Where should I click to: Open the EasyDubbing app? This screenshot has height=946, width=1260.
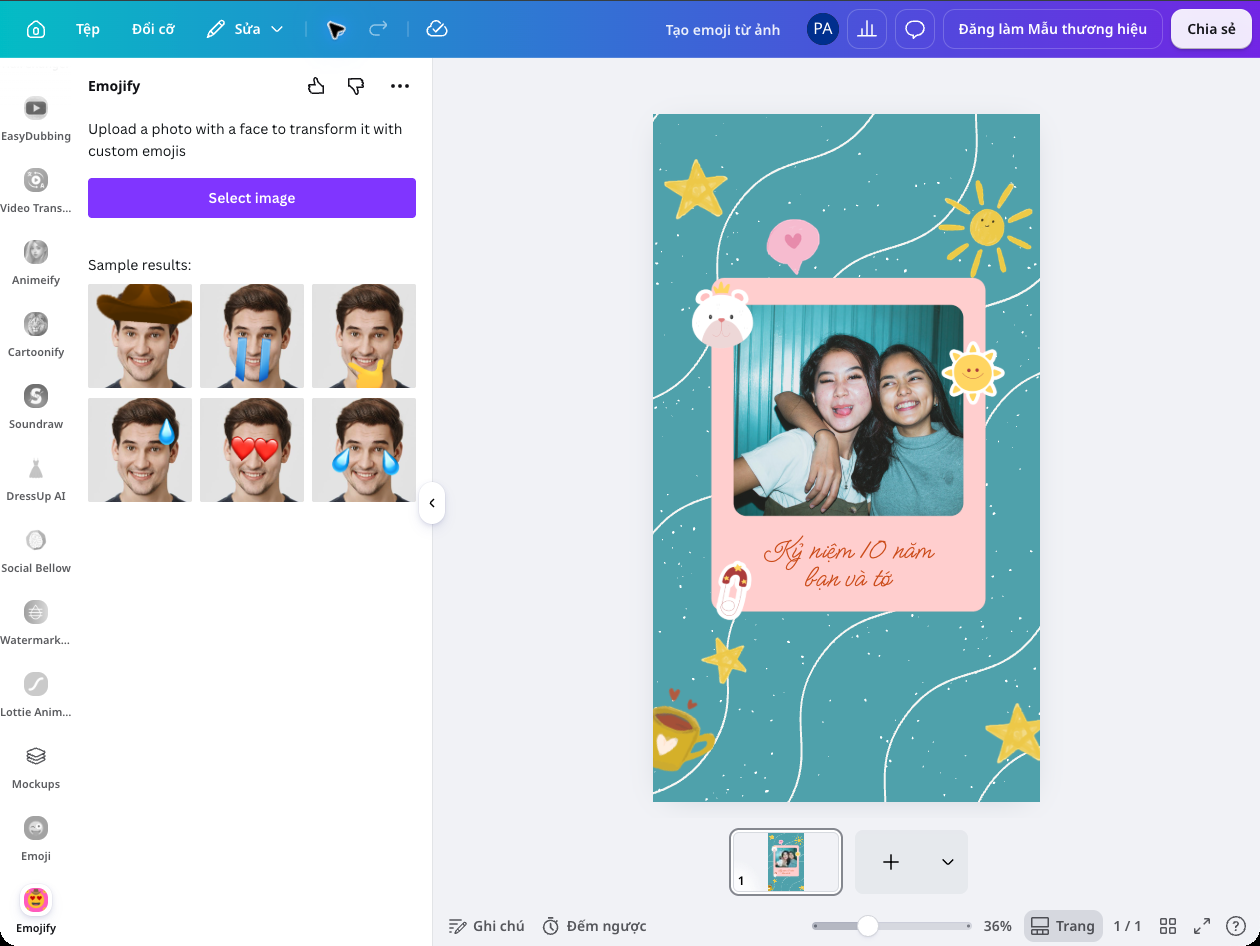coord(36,119)
